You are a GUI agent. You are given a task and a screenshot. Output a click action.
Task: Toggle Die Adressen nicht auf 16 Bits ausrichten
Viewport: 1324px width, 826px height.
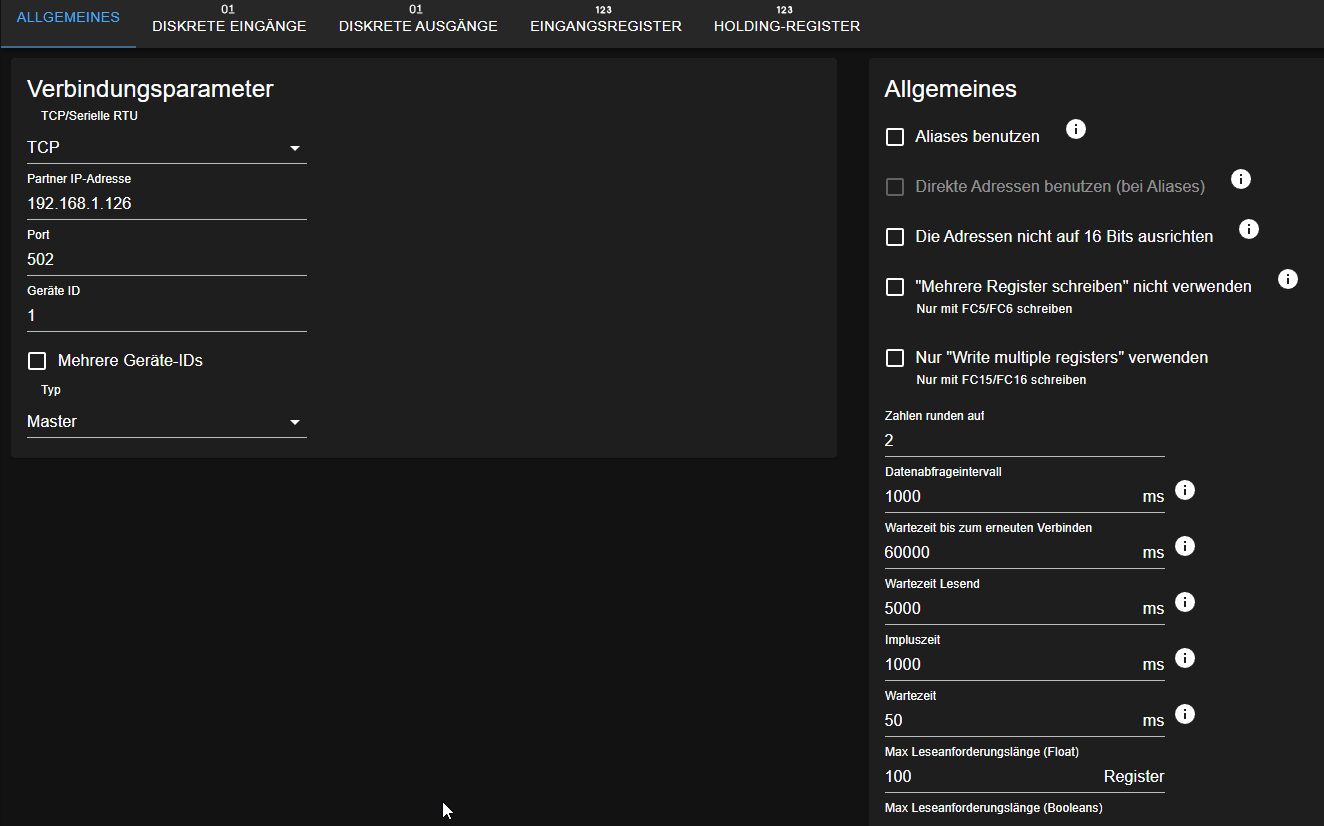(895, 237)
